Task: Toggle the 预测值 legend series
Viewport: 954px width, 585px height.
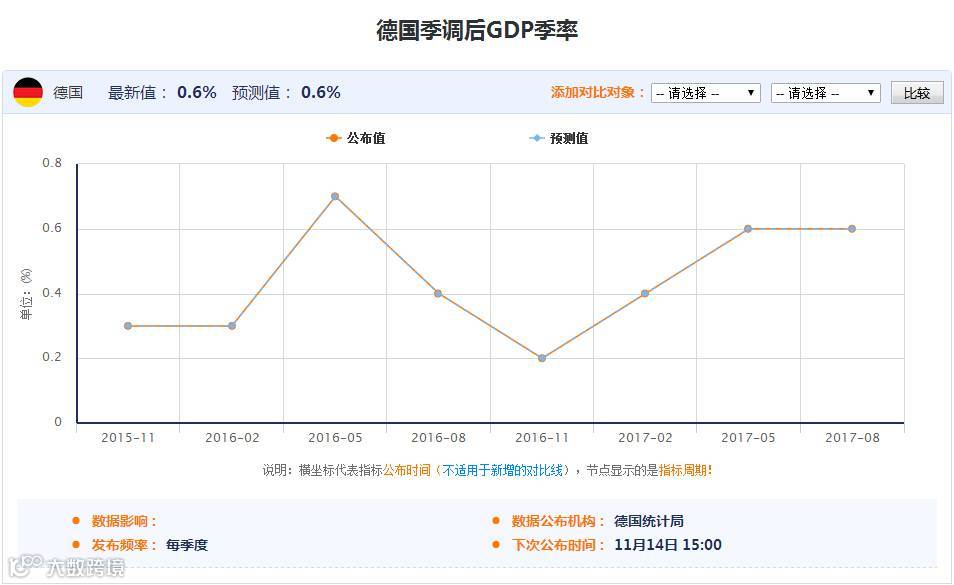Action: click(559, 138)
